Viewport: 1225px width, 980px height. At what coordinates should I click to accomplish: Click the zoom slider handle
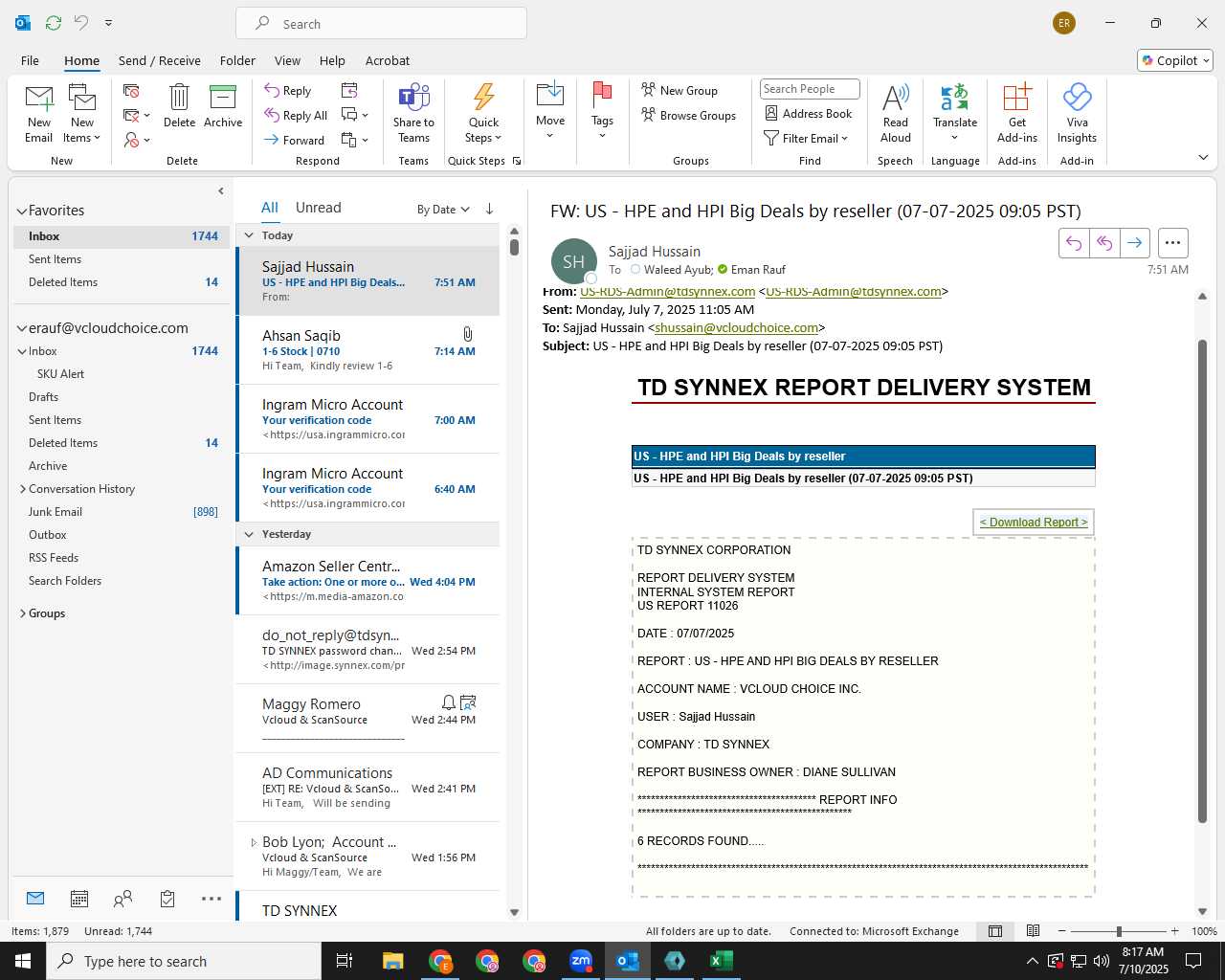point(1119,931)
